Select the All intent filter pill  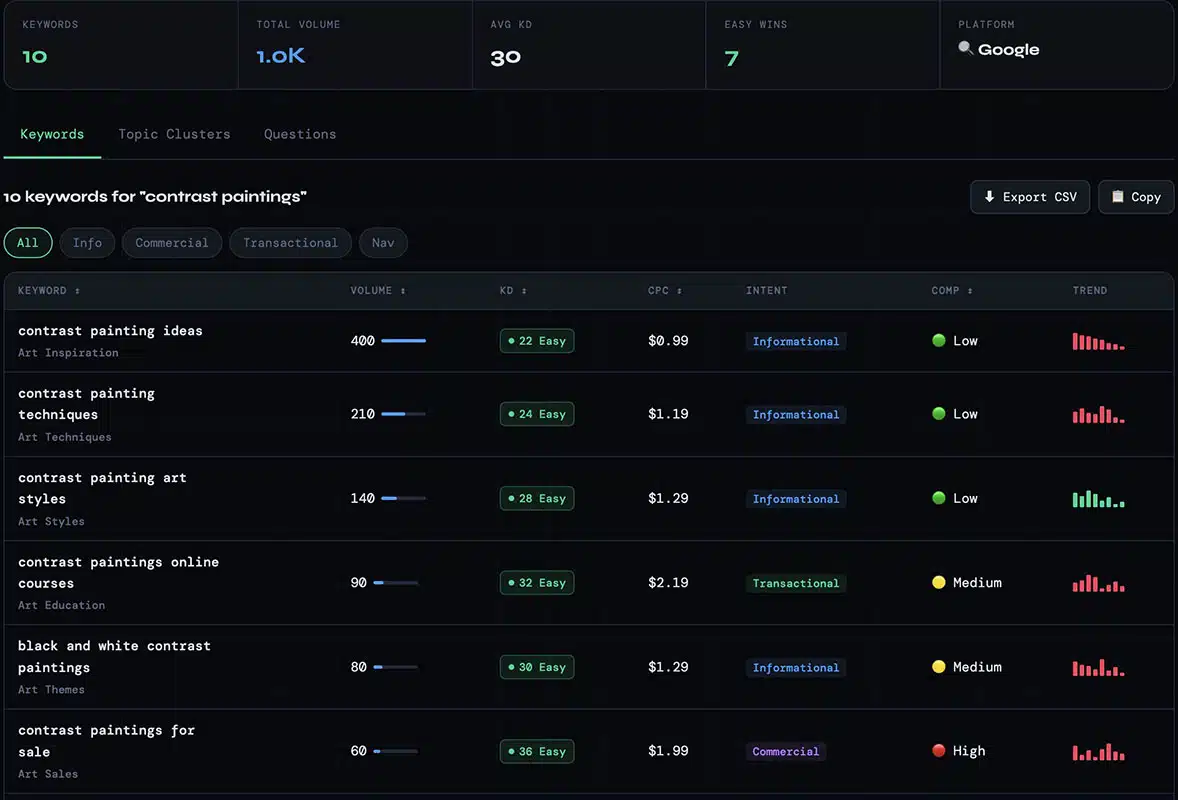click(x=28, y=243)
